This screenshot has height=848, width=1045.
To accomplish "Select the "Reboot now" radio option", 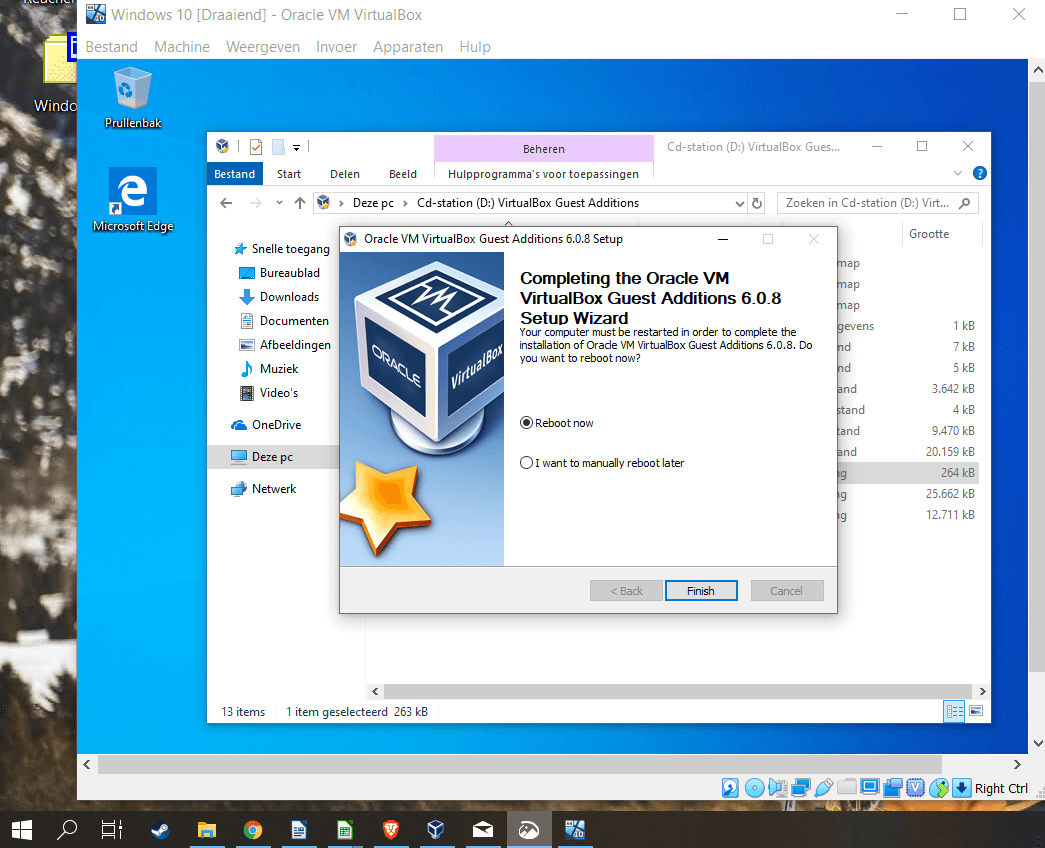I will [x=527, y=423].
